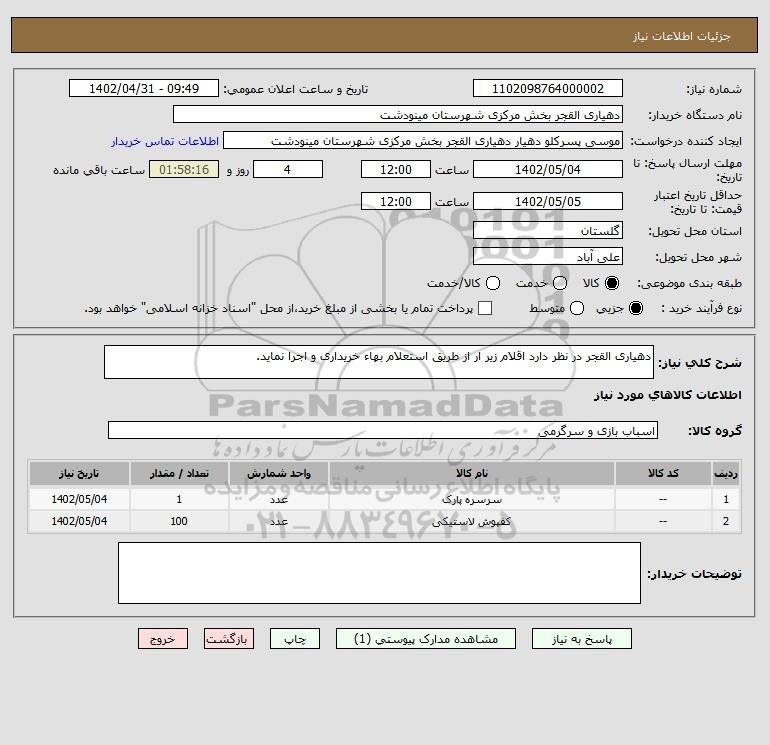The width and height of the screenshot is (770, 745).
Task: Click the نام کالا column header
Action: point(471,473)
